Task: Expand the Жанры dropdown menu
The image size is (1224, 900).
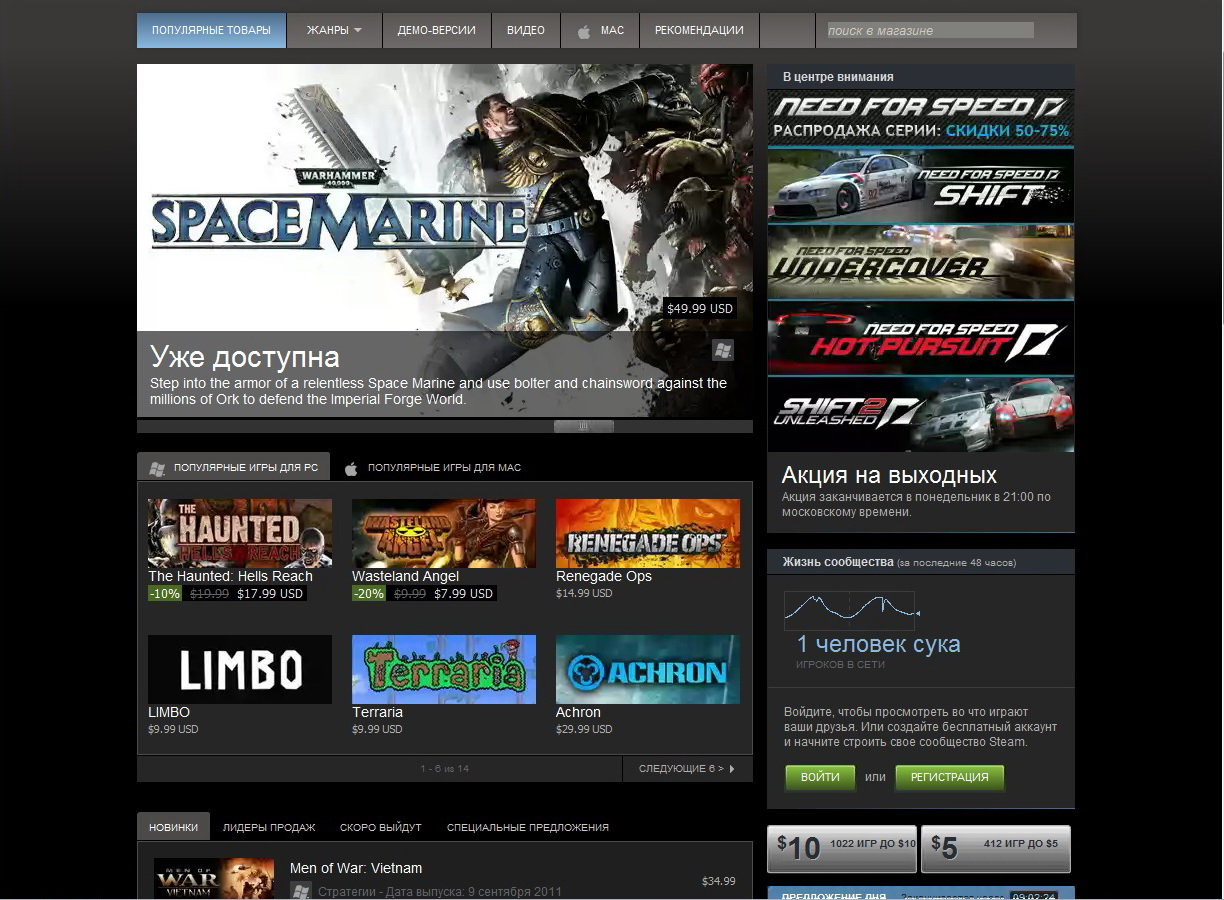Action: coord(334,30)
